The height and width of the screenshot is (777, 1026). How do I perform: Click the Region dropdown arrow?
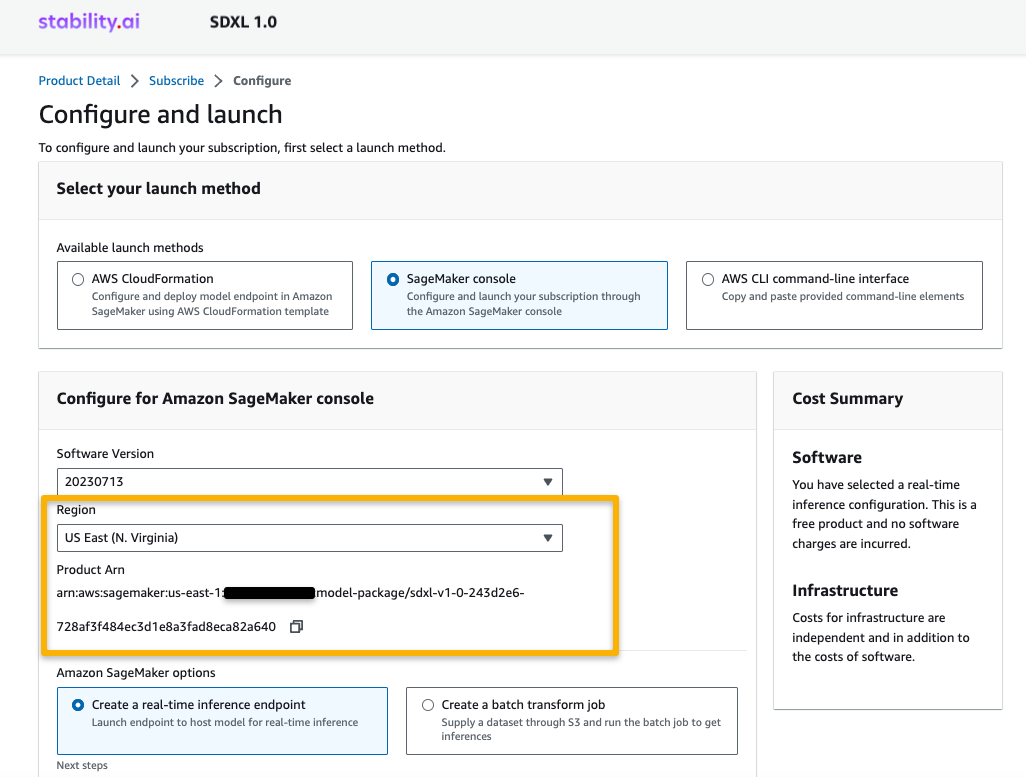click(548, 538)
